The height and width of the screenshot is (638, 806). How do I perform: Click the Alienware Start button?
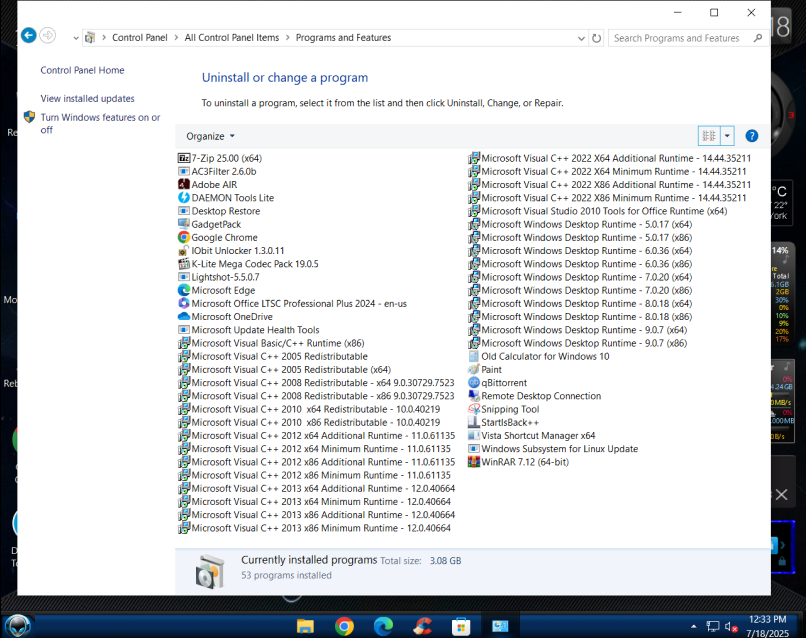click(17, 626)
